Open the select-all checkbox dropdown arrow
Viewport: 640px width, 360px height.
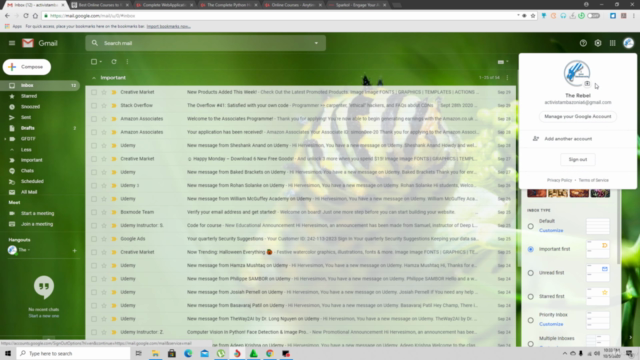click(x=101, y=62)
